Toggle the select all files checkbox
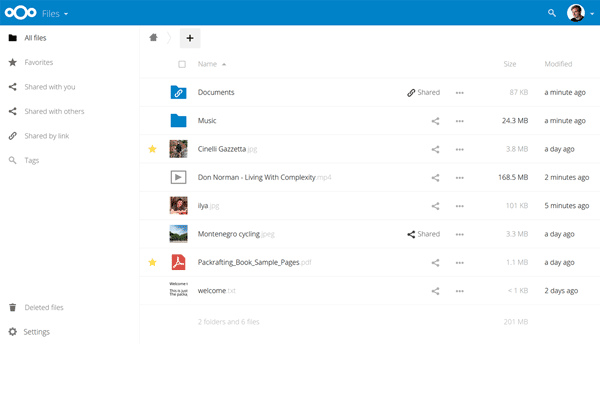600x400 pixels. coord(182,64)
